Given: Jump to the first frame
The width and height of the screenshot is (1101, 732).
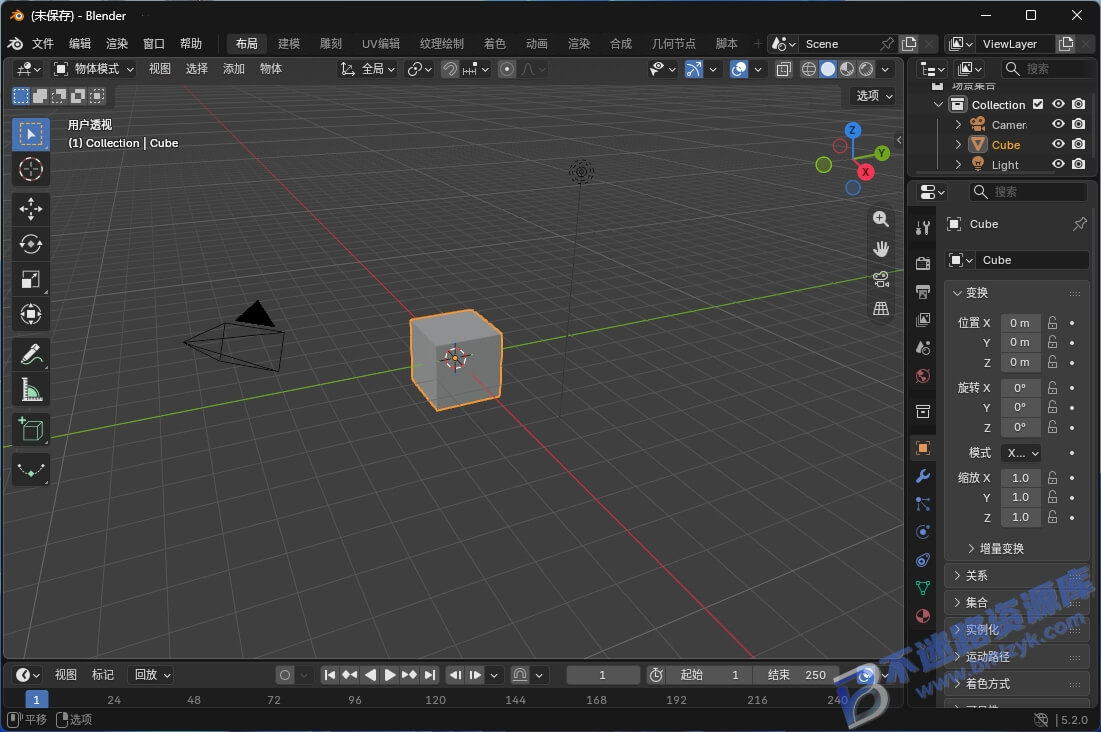Looking at the screenshot, I should click(329, 675).
